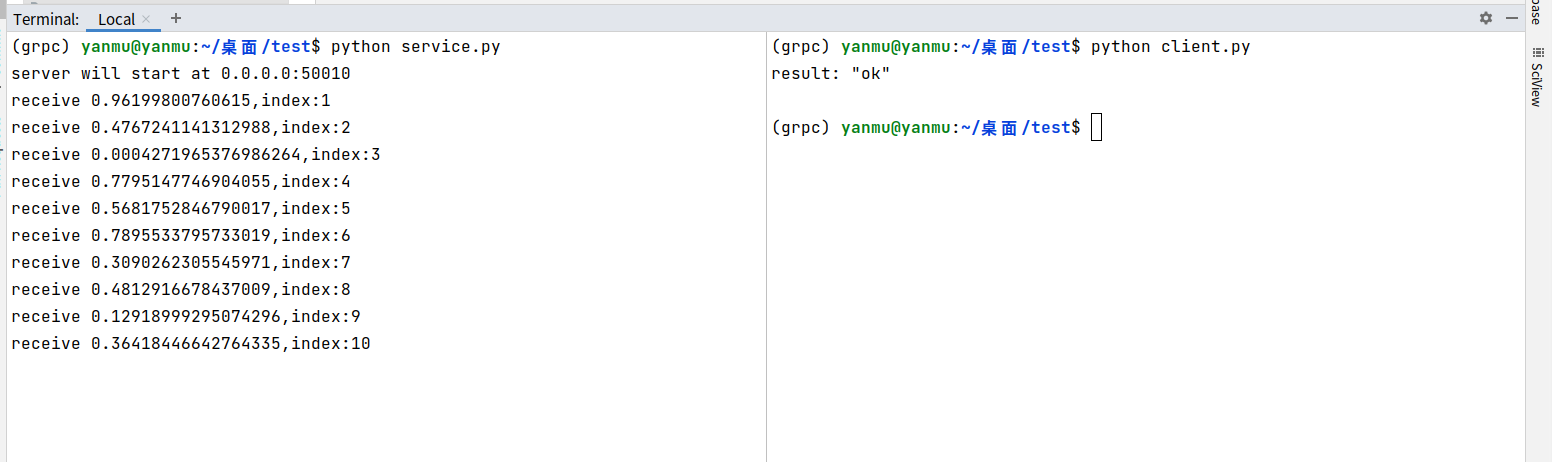Click the Terminal: panel label
Screen dimensions: 1552x462
[x=46, y=19]
